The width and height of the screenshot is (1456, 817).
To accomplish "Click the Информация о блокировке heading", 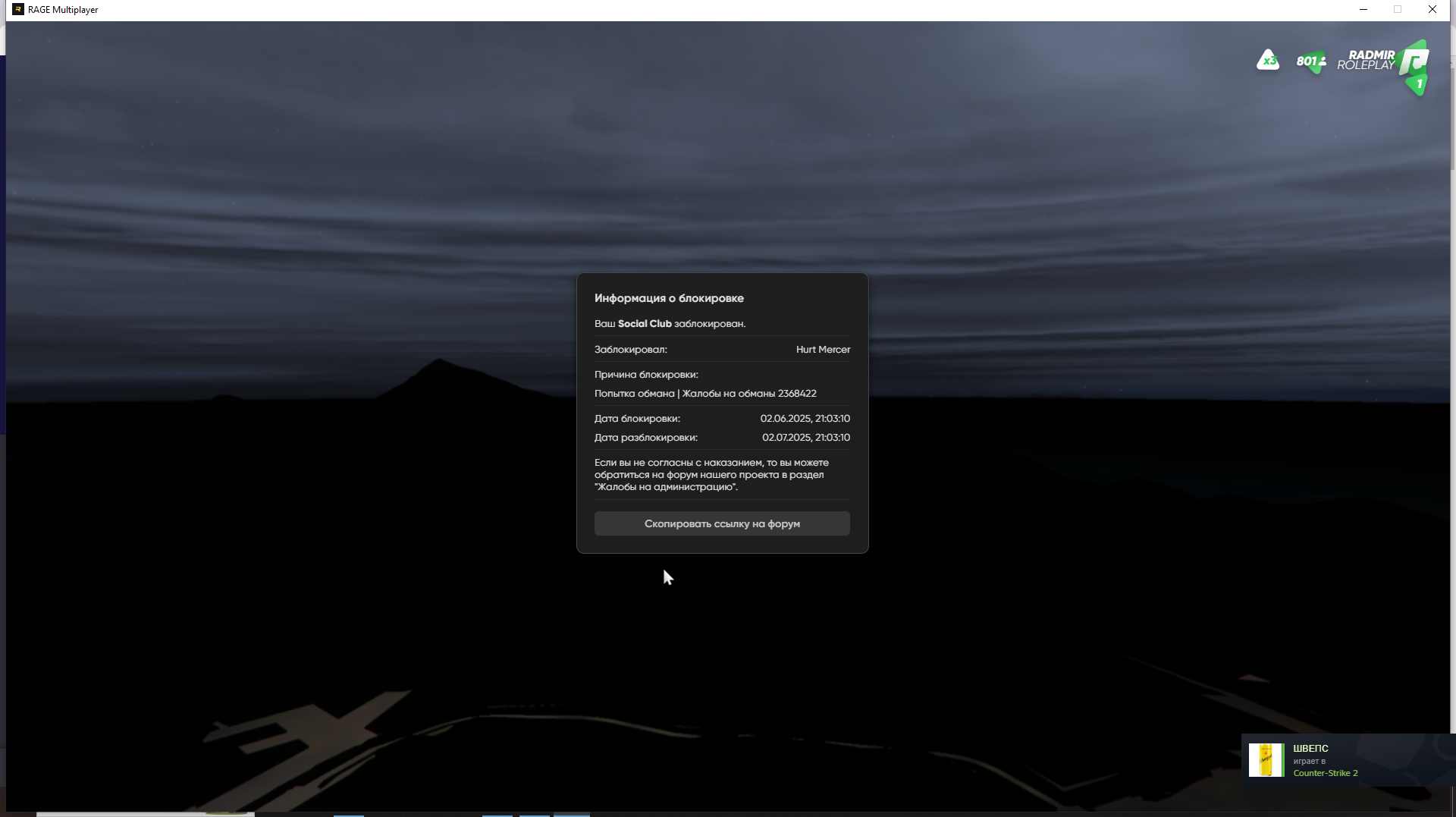I will [x=669, y=298].
